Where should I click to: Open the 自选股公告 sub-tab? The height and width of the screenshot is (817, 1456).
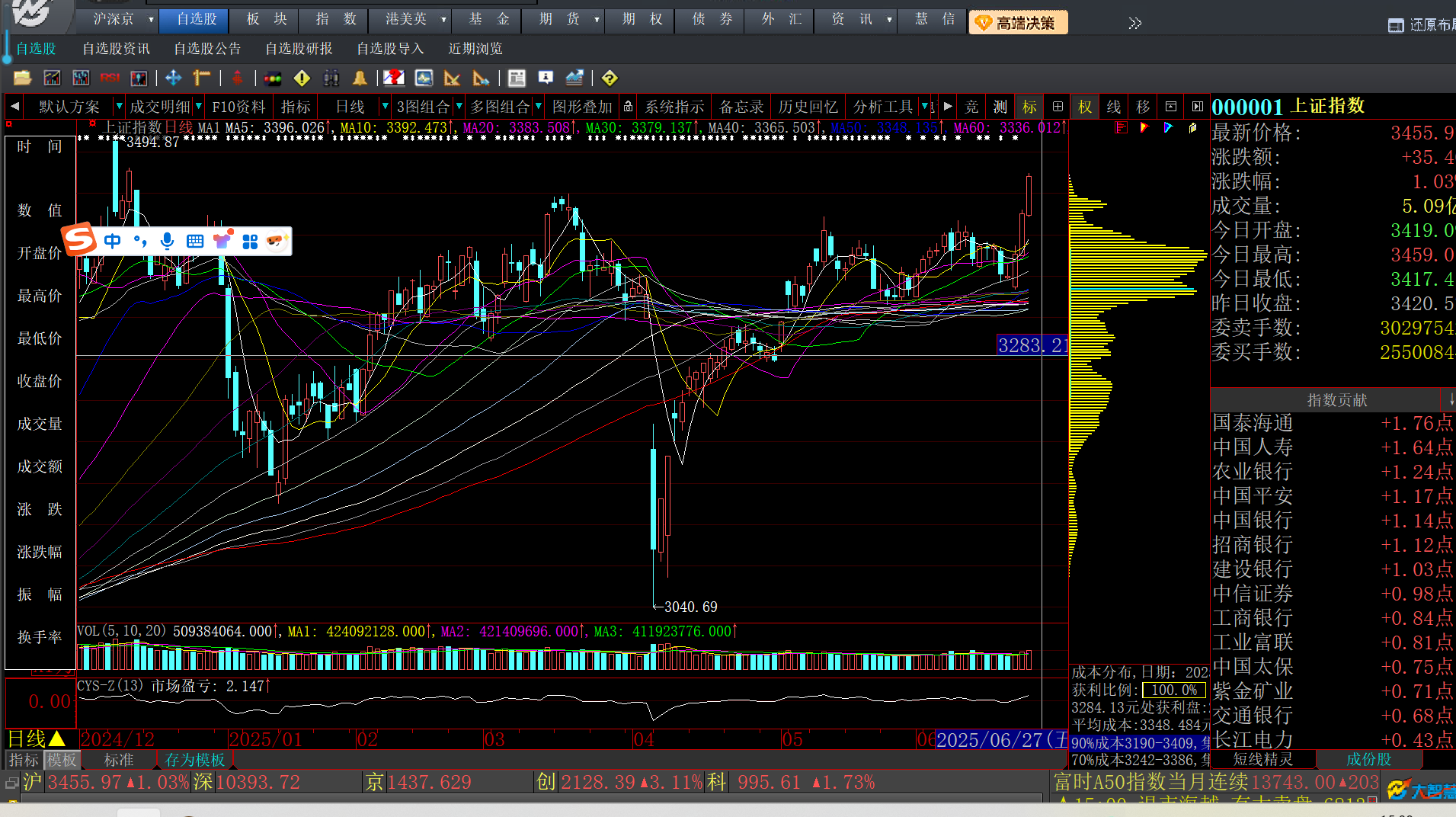tap(207, 49)
